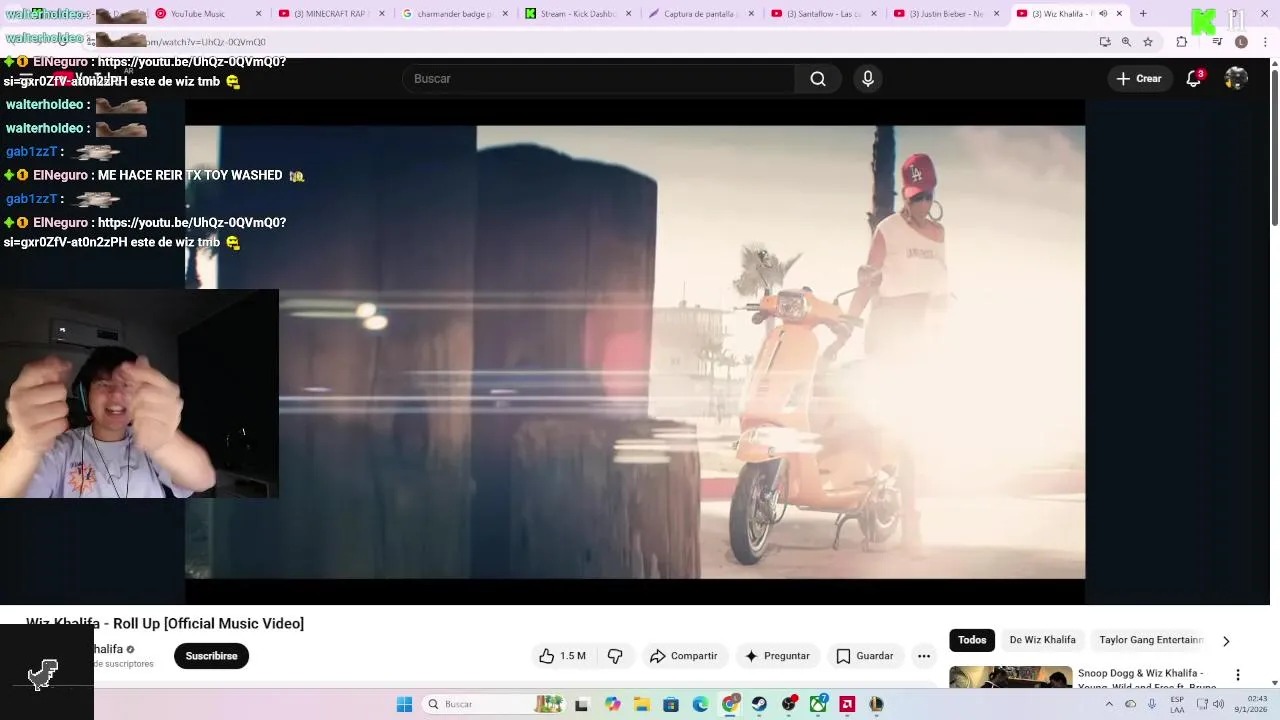Click tray microphone icon

[x=1152, y=704]
